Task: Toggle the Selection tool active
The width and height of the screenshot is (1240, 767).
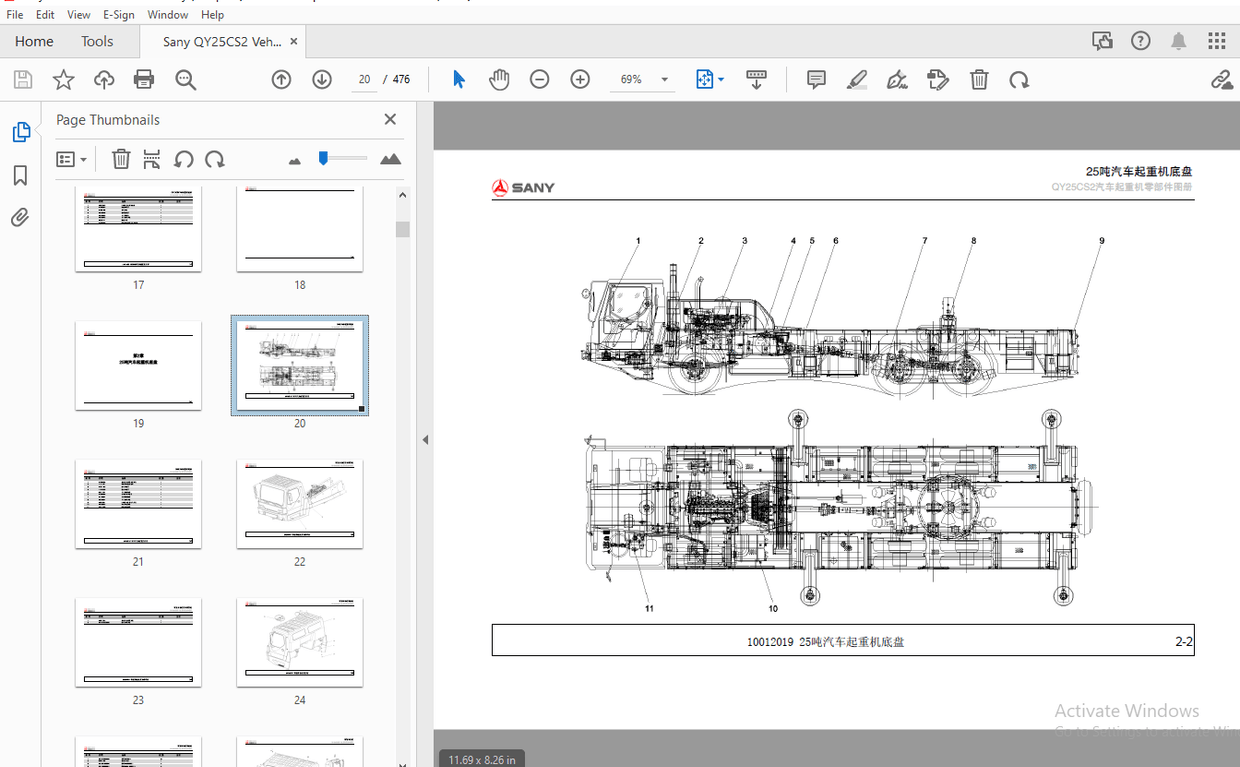Action: pos(458,79)
